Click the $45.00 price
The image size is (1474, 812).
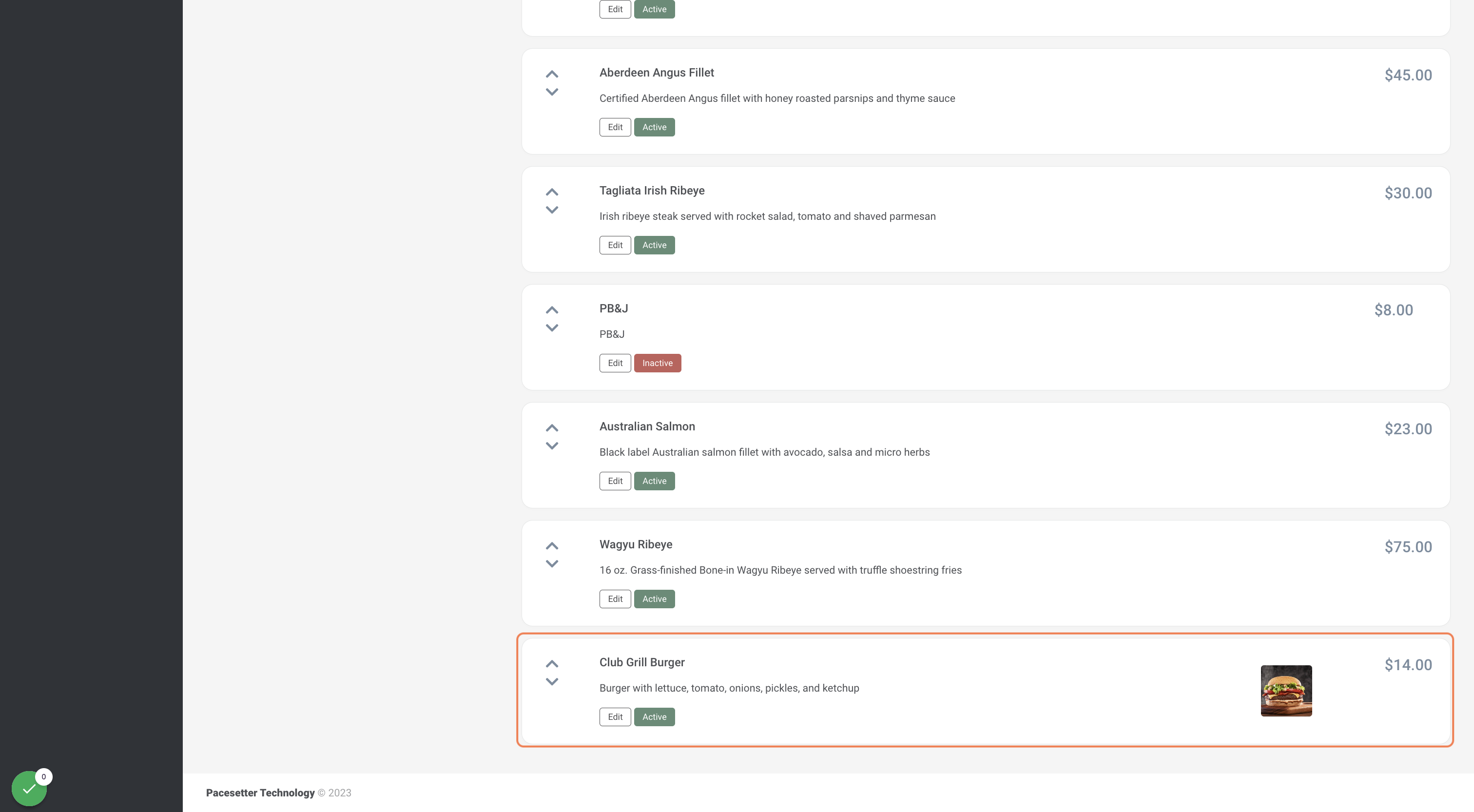pos(1408,75)
